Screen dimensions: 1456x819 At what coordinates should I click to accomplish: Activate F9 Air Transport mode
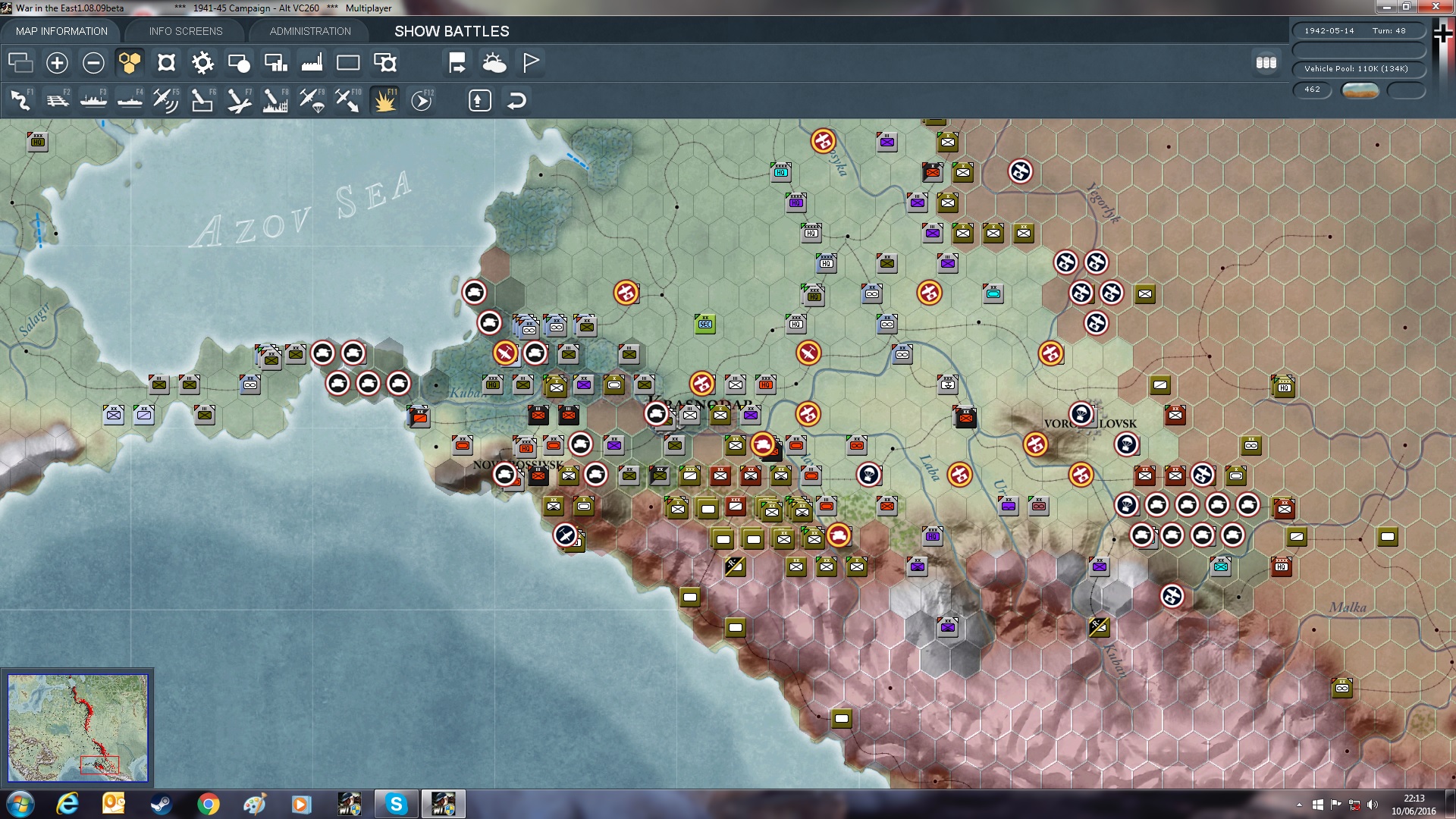[311, 100]
